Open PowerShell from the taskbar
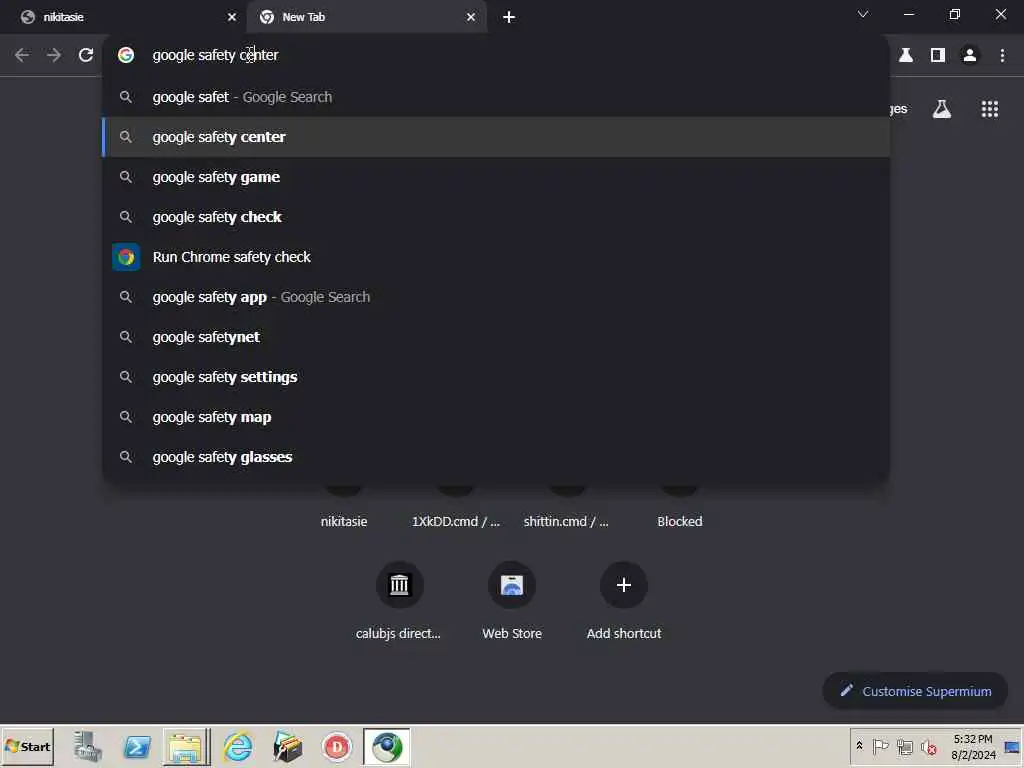The image size is (1024, 768). [136, 746]
